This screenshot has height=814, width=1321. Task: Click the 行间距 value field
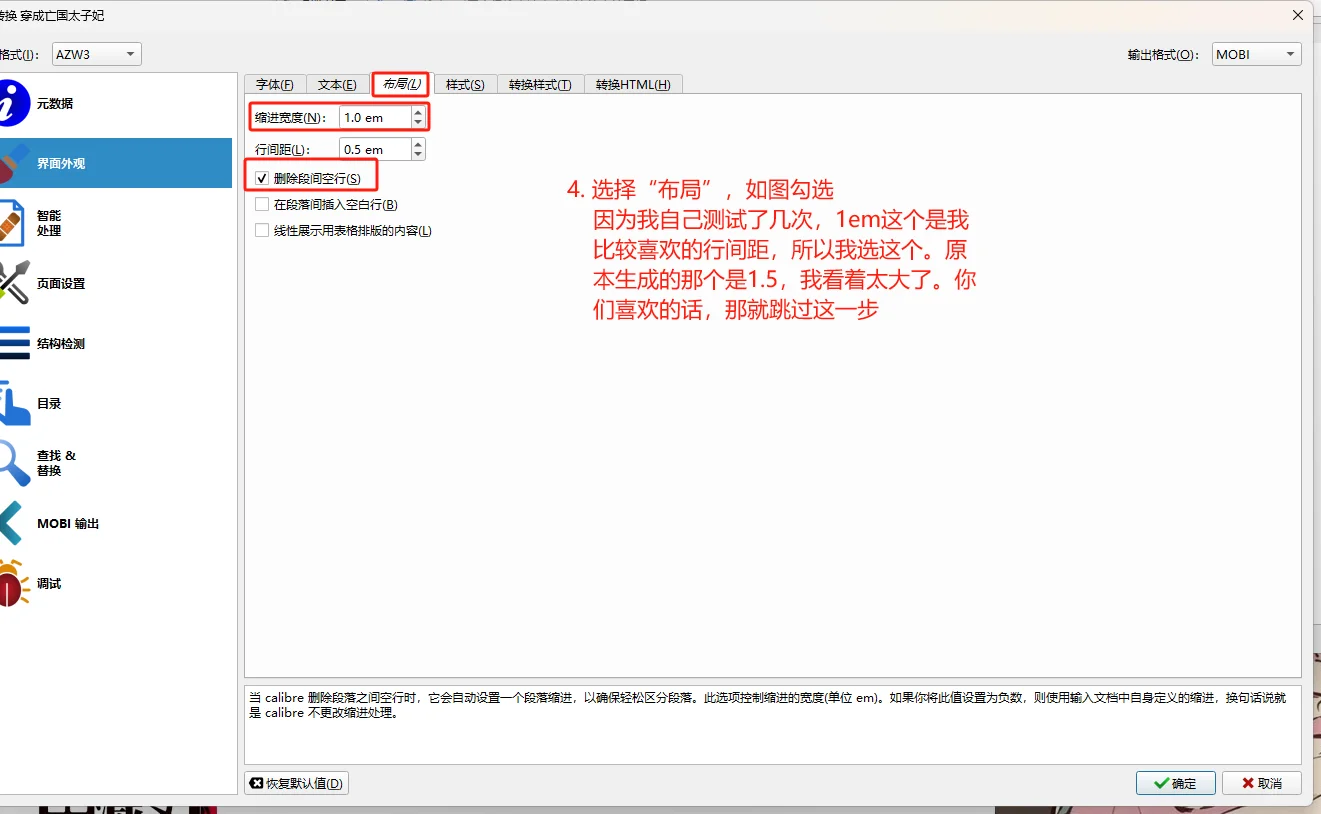pos(375,149)
